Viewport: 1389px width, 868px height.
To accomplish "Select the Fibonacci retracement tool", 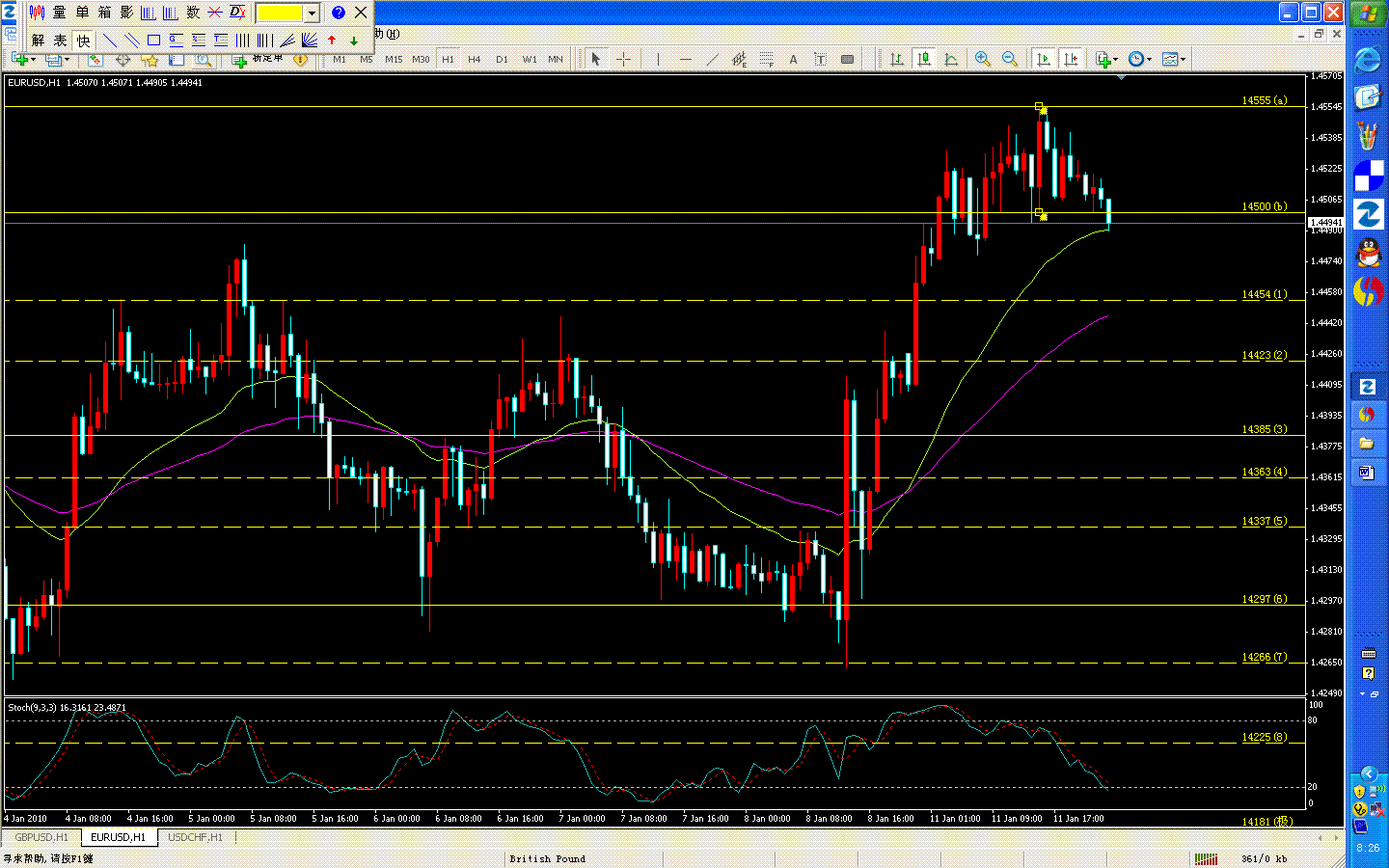I will click(767, 59).
